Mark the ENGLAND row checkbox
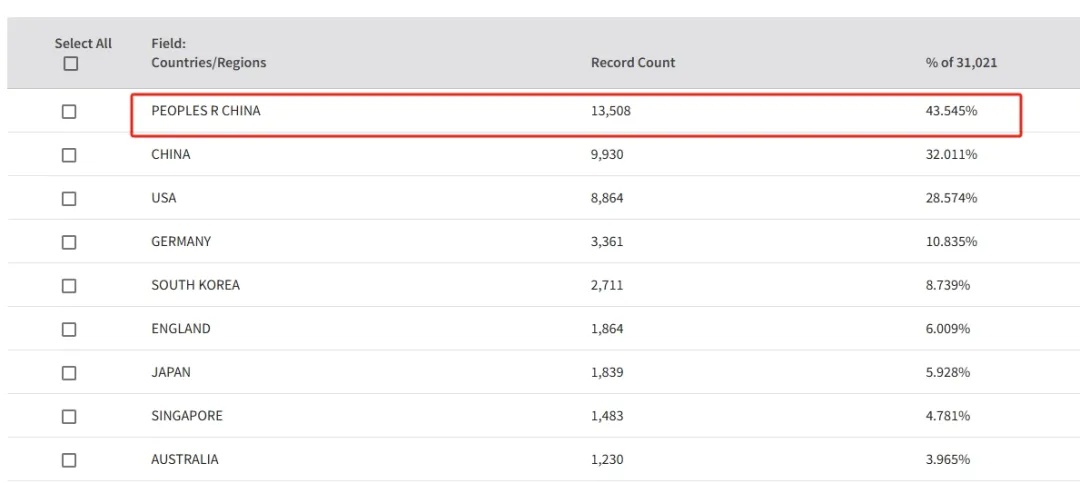This screenshot has width=1080, height=483. (69, 329)
